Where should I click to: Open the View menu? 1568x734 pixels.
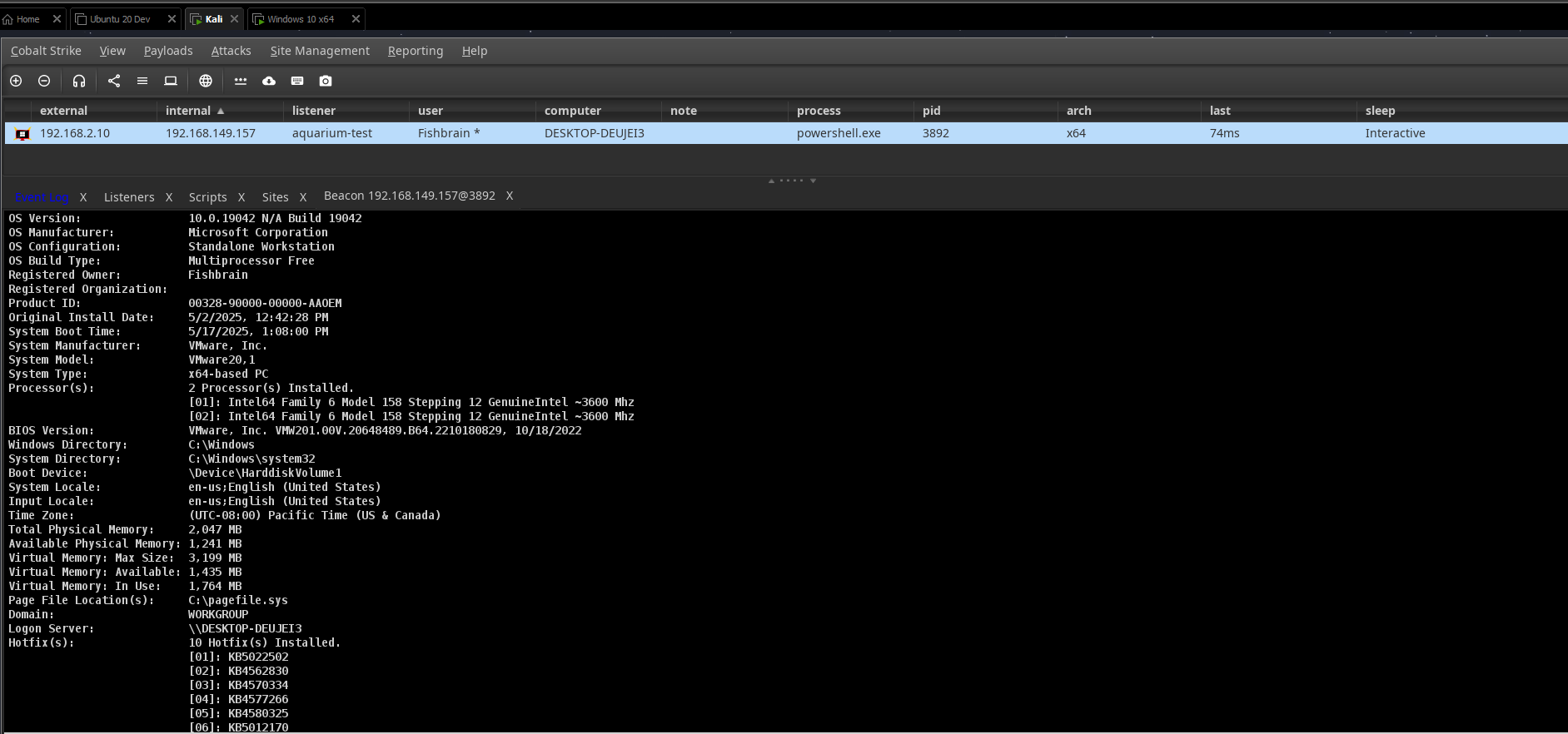[x=112, y=51]
